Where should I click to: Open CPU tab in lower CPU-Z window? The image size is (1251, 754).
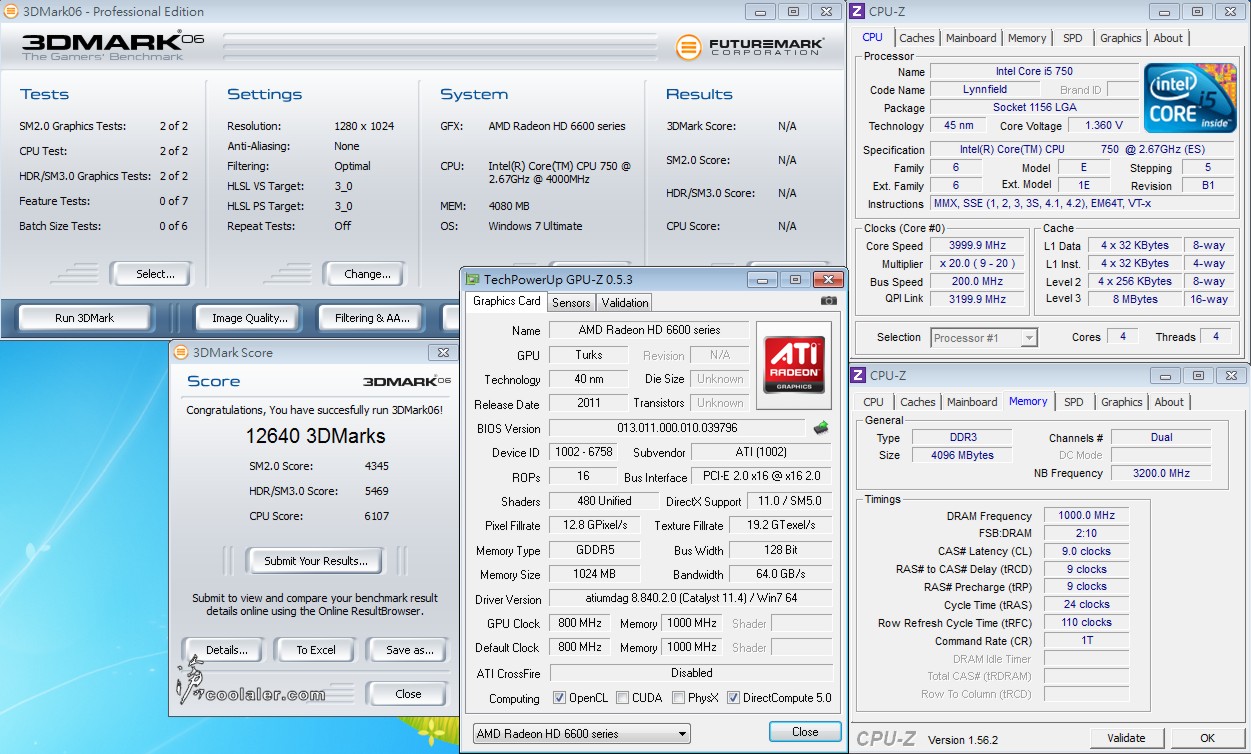[874, 402]
